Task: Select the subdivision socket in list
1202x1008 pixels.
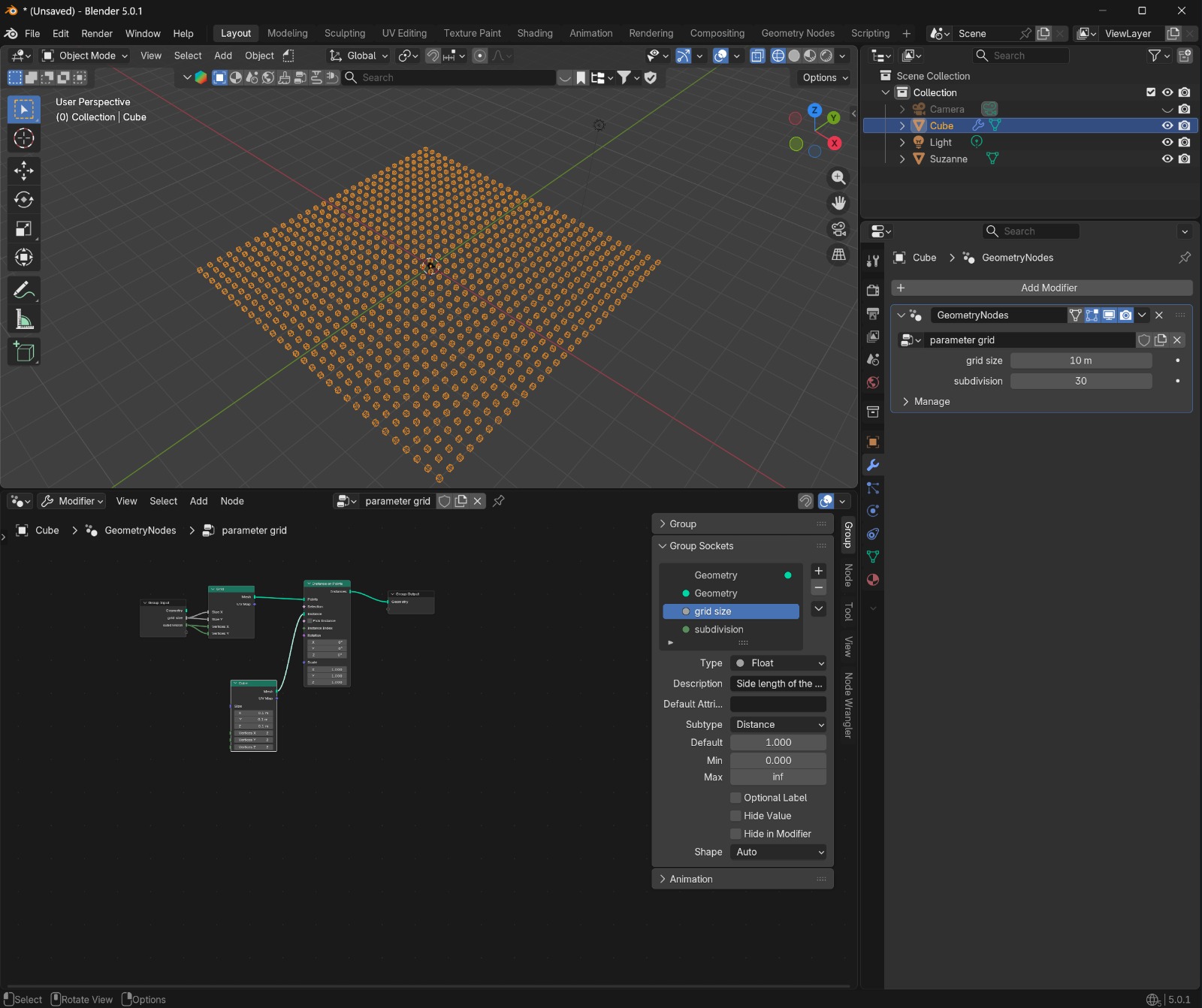Action: 718,629
